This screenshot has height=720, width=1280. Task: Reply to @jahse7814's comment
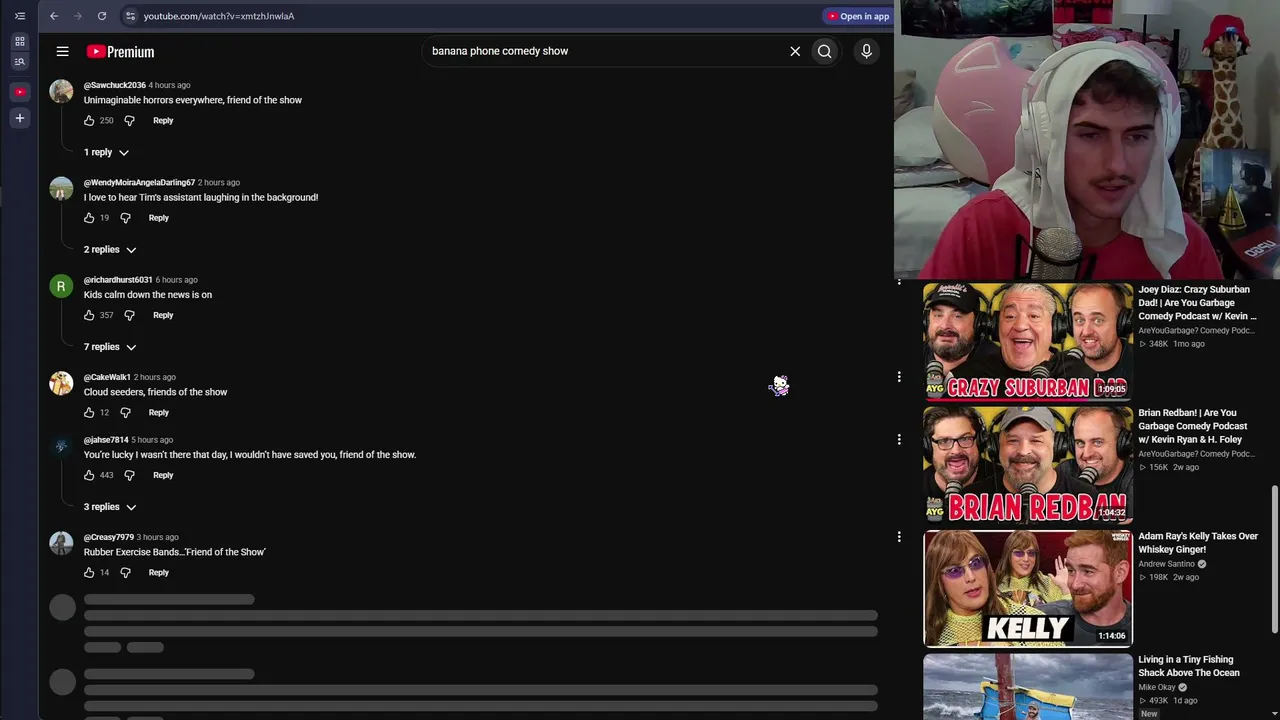[163, 475]
